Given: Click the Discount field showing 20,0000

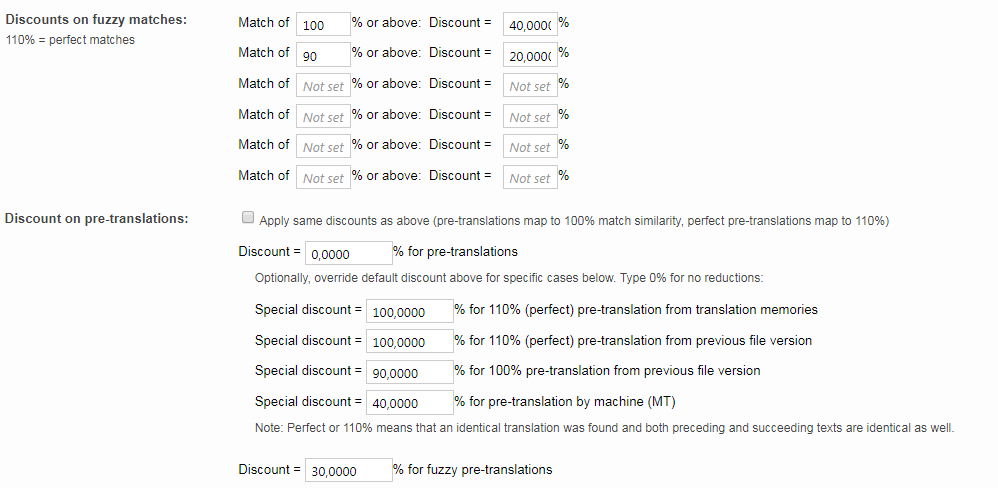Looking at the screenshot, I should pos(530,55).
